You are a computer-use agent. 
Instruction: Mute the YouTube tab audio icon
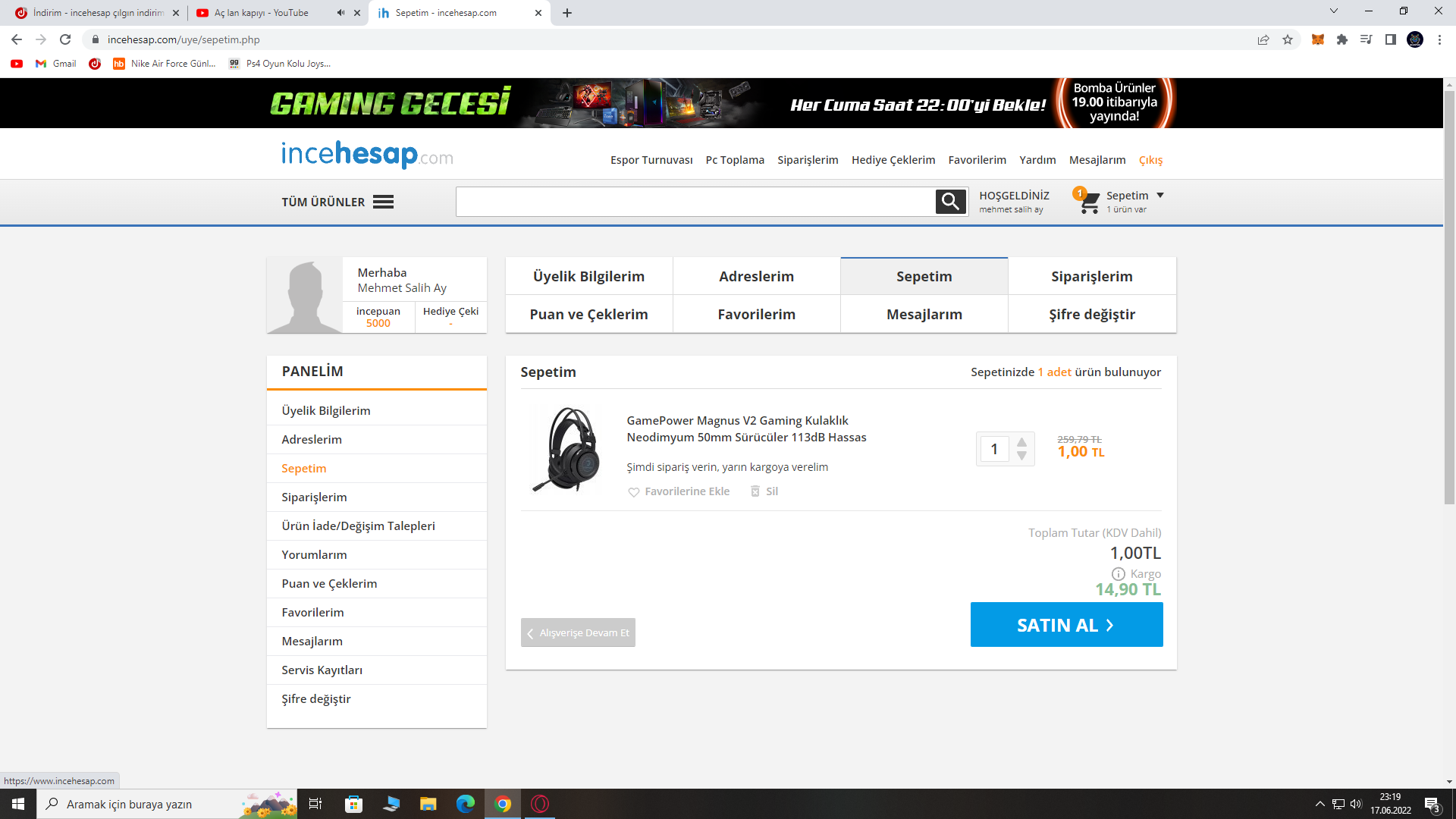coord(340,13)
